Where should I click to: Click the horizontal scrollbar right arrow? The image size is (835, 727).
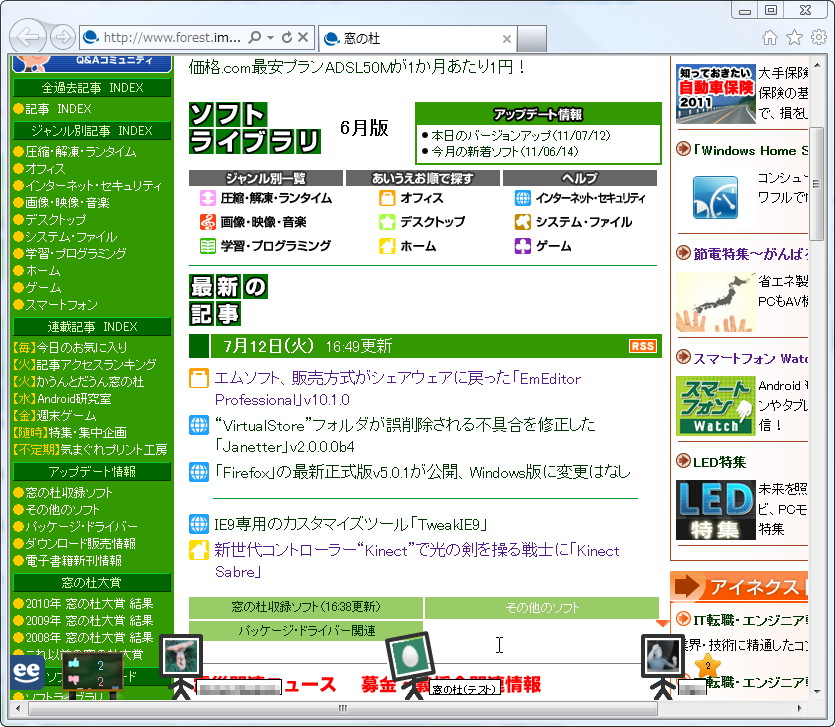[799, 708]
